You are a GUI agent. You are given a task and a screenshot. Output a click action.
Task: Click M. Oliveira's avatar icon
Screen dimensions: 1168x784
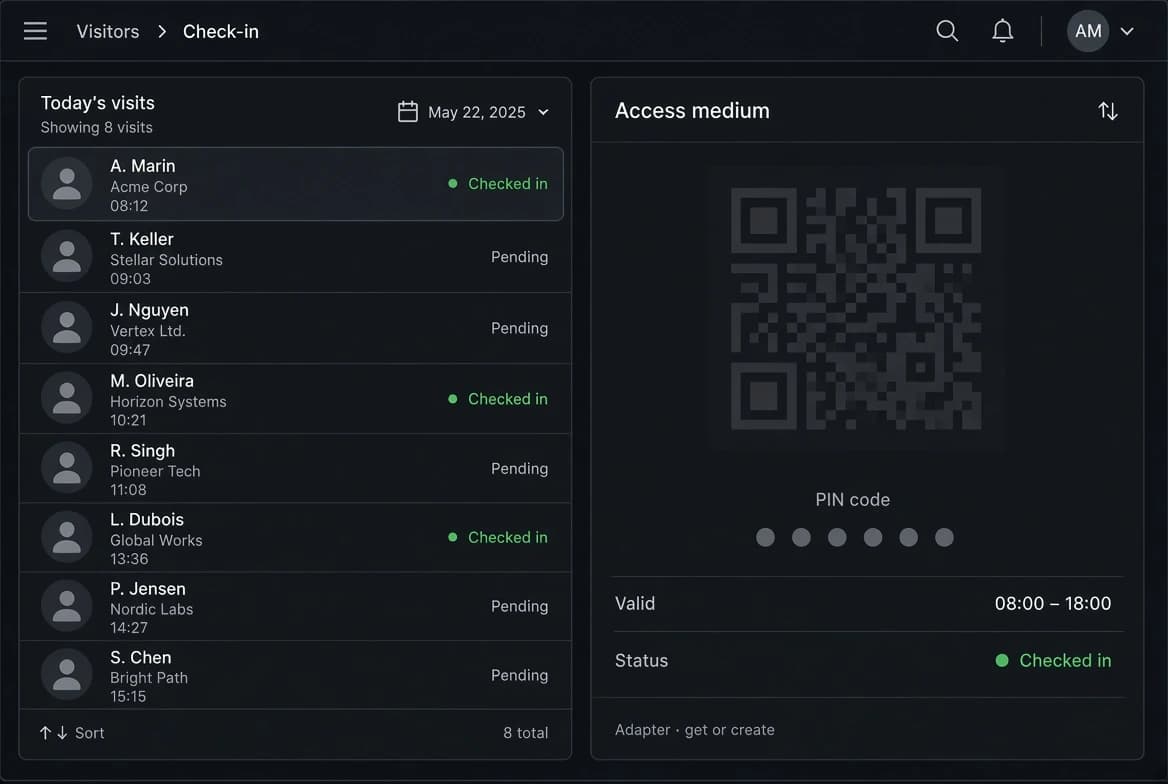67,398
